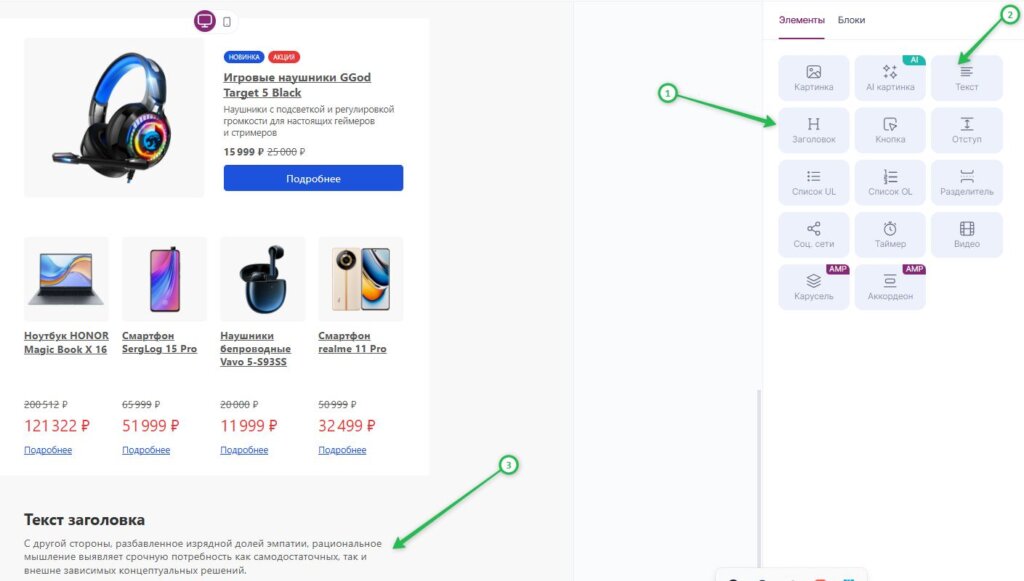Insert the AI картинка element
Screen dimensions: 1024x581
pos(890,77)
